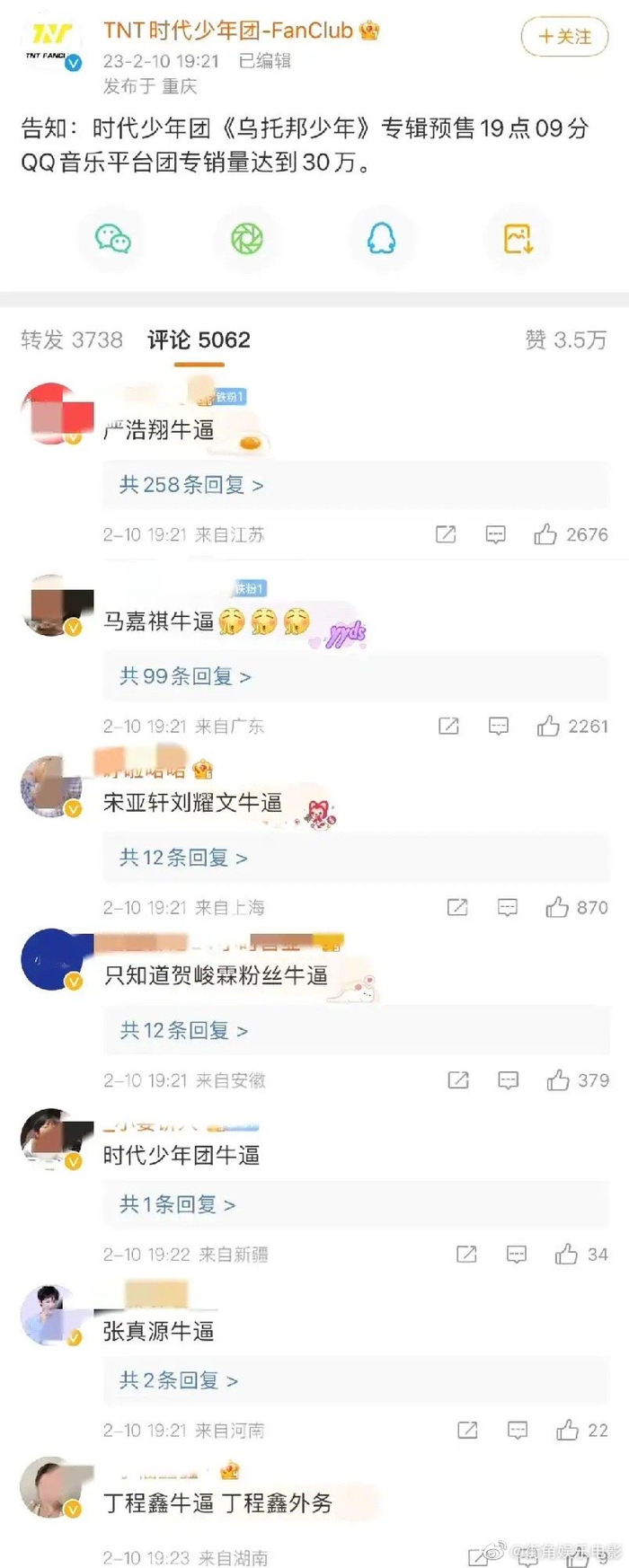This screenshot has width=629, height=1568.
Task: Open TNT时代少年团-FanClub profile name
Action: [x=228, y=31]
